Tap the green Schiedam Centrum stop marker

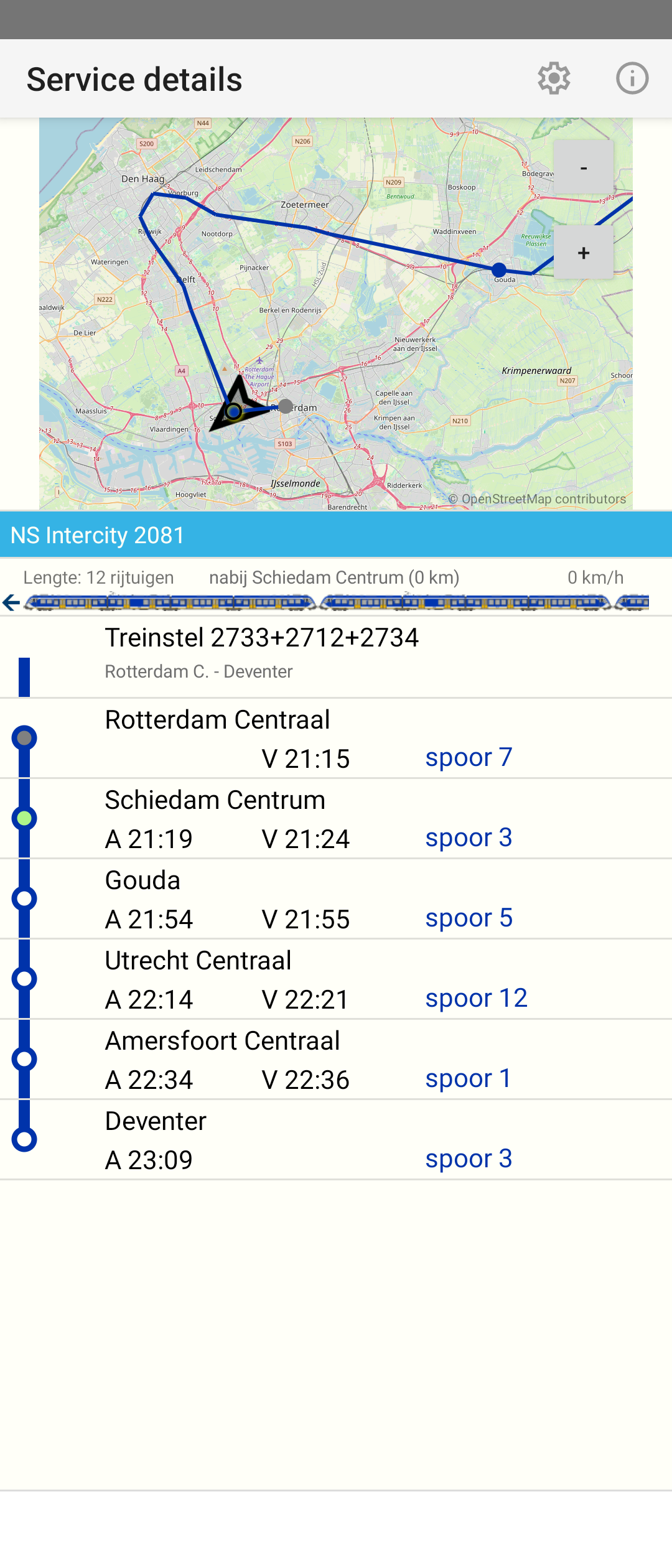(x=24, y=818)
